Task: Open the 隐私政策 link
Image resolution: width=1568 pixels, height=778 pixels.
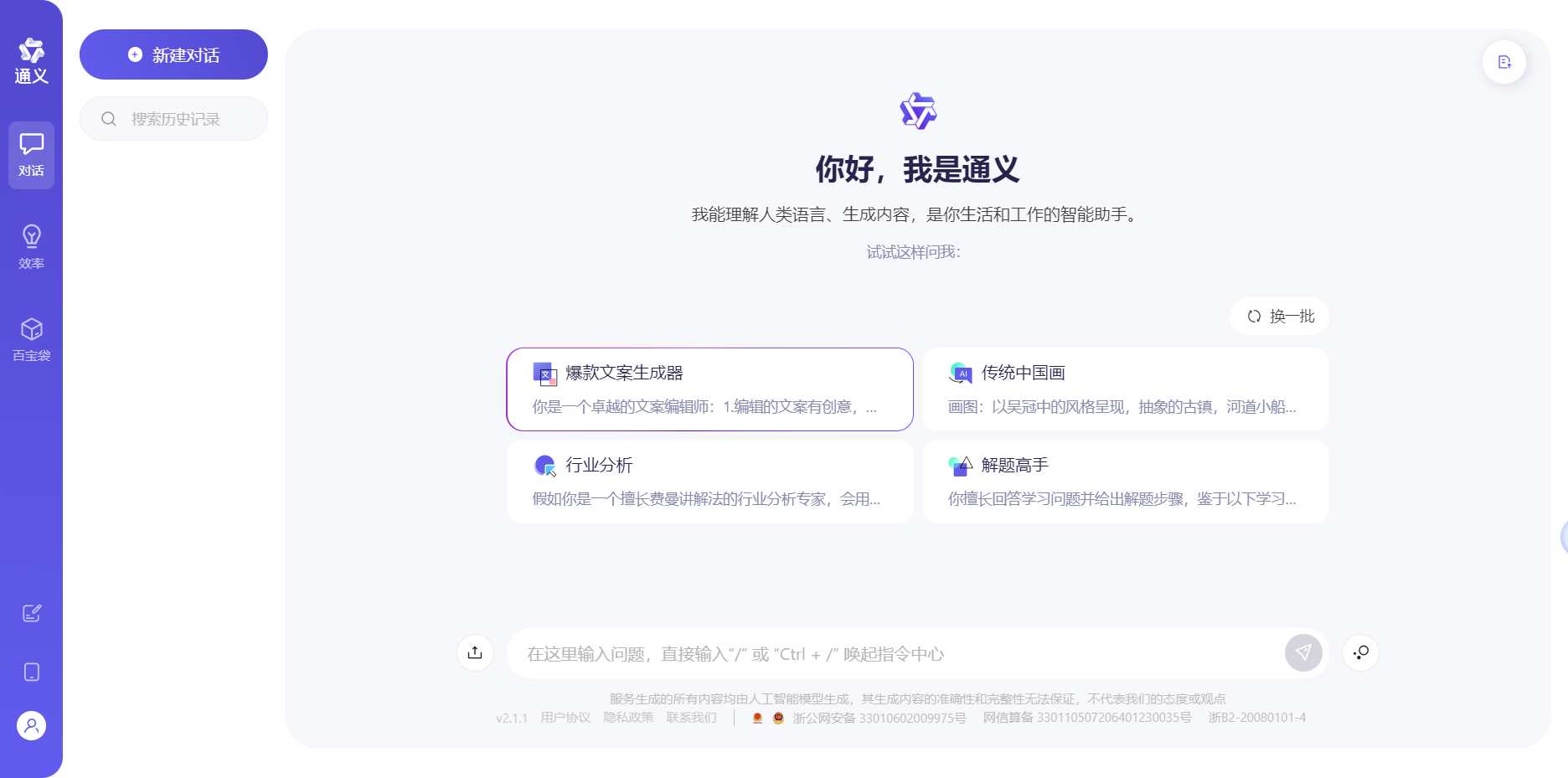Action: [628, 718]
